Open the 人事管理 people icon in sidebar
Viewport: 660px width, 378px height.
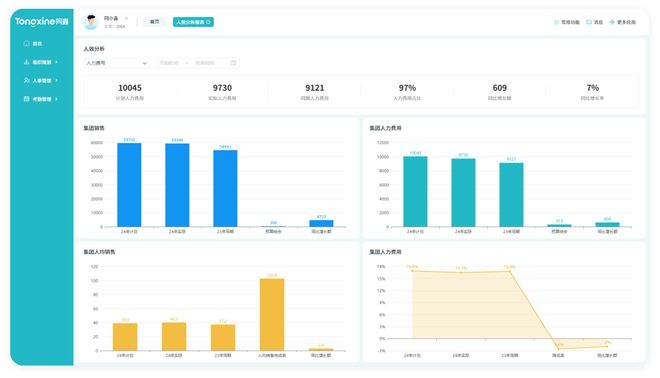point(27,80)
